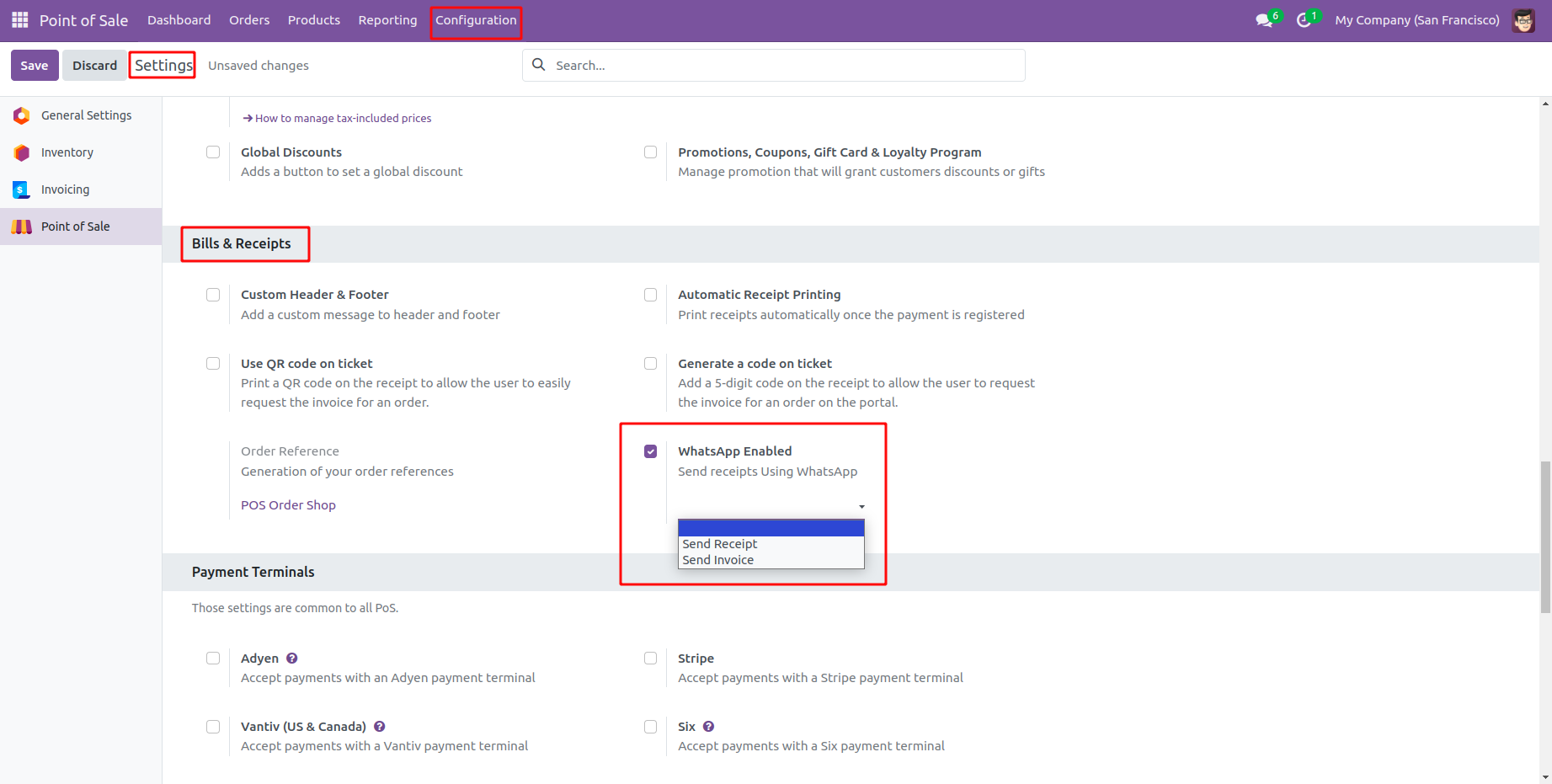Enable the Stripe payment terminal checkbox
This screenshot has width=1552, height=784.
pyautogui.click(x=651, y=659)
